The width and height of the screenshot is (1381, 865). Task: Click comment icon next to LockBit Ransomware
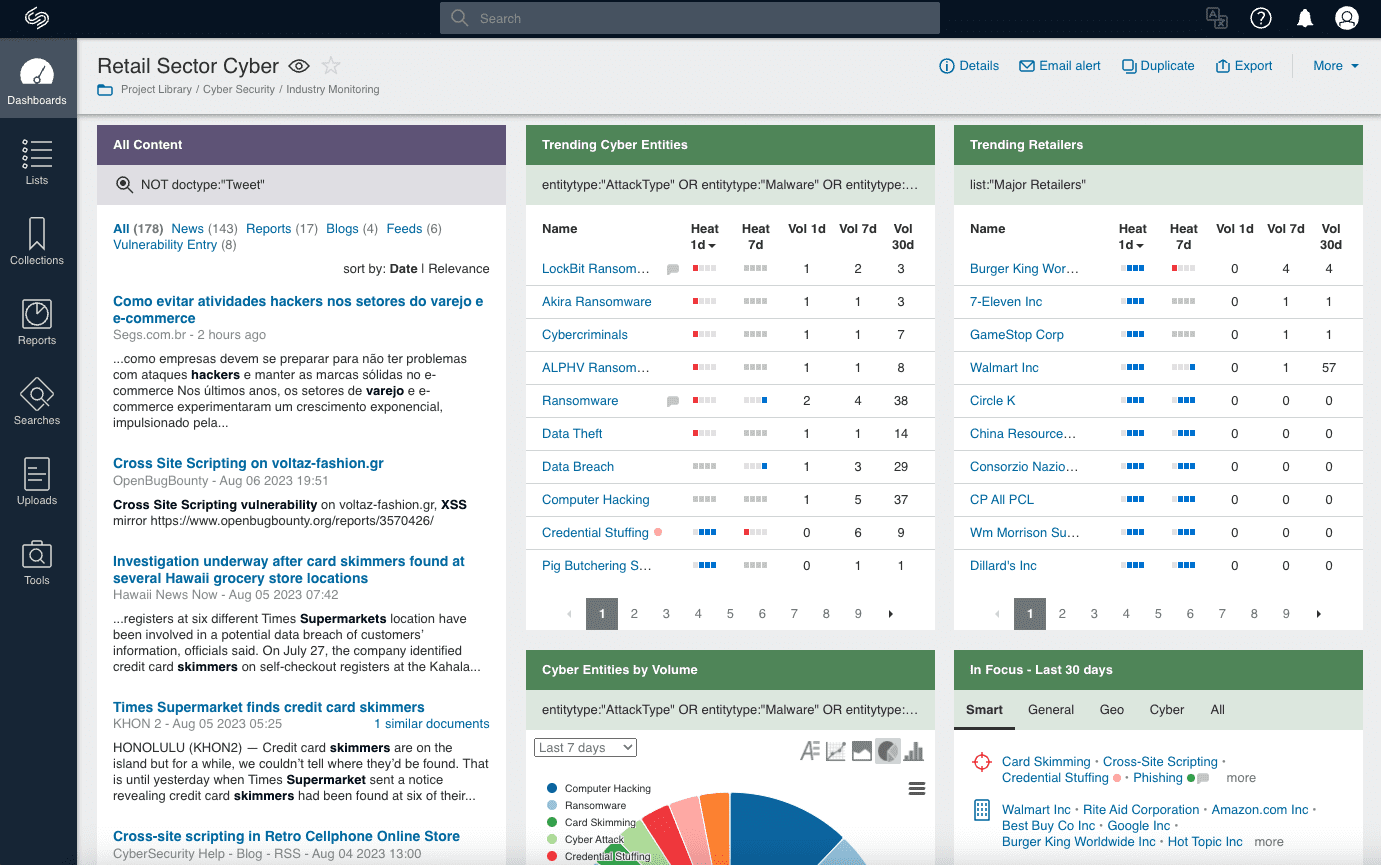673,269
